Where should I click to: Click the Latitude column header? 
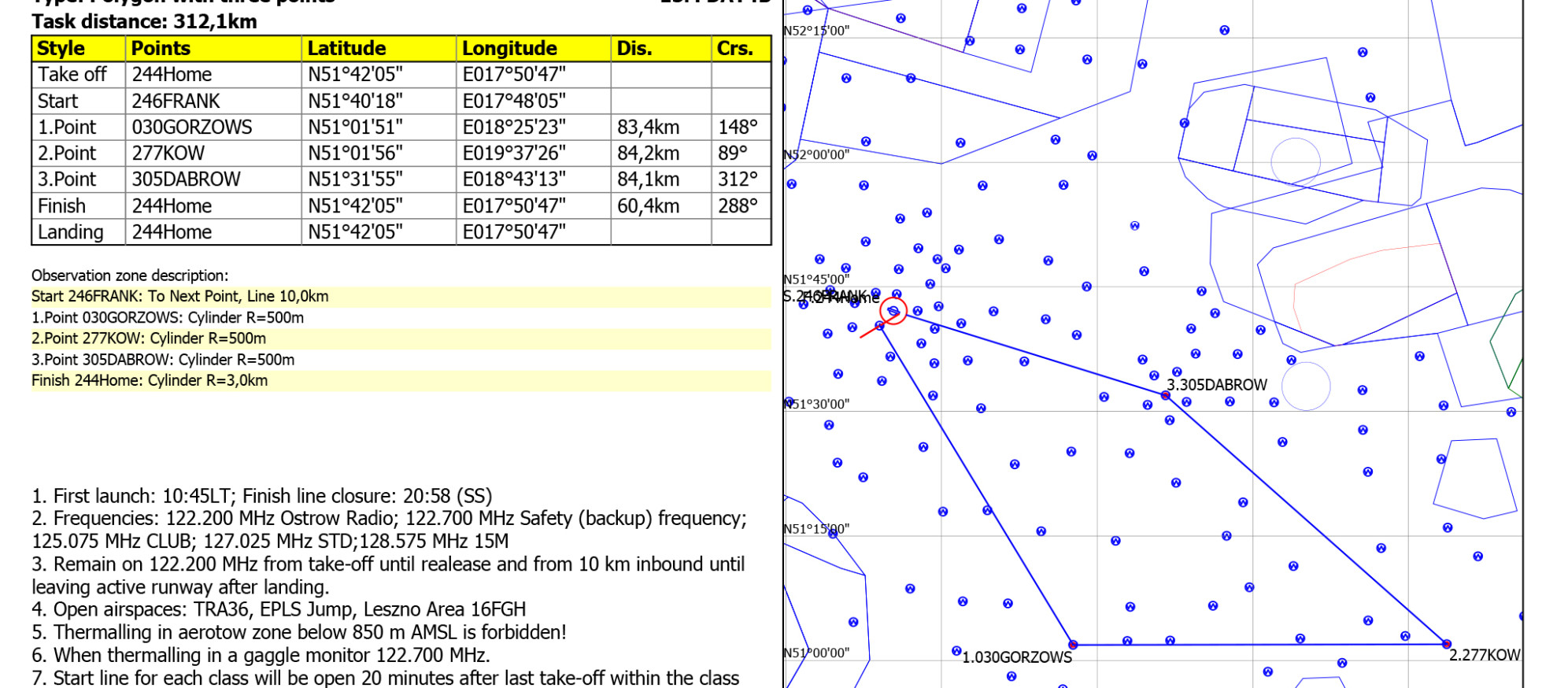tap(346, 49)
